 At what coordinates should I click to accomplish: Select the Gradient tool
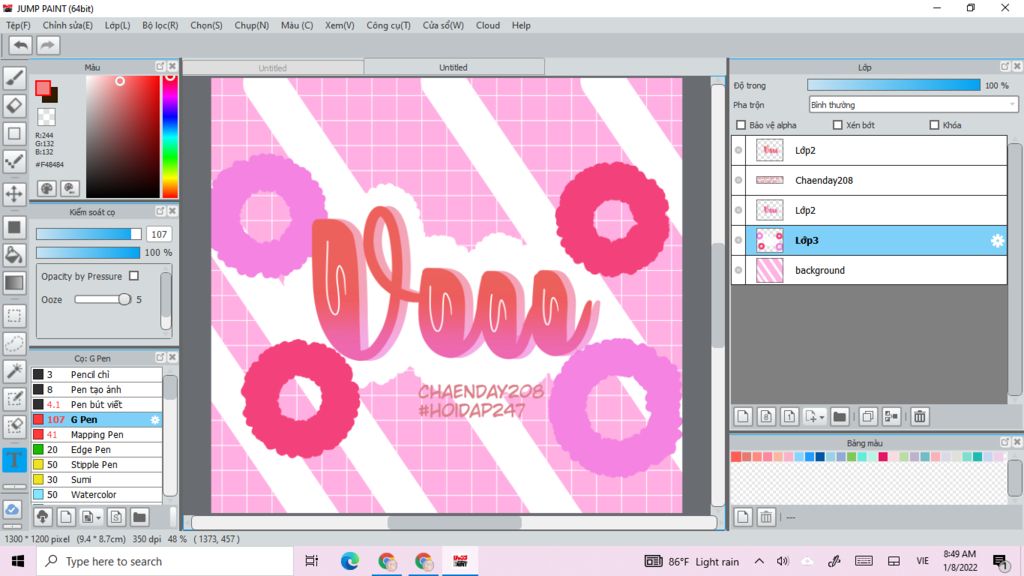14,283
